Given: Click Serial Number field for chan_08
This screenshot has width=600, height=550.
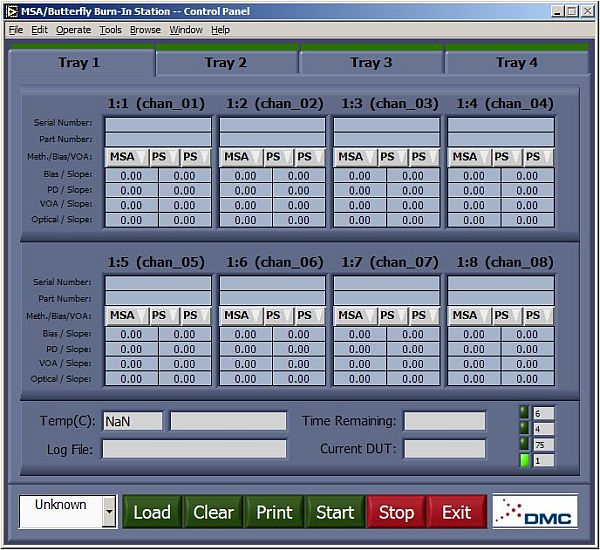Looking at the screenshot, I should [501, 283].
